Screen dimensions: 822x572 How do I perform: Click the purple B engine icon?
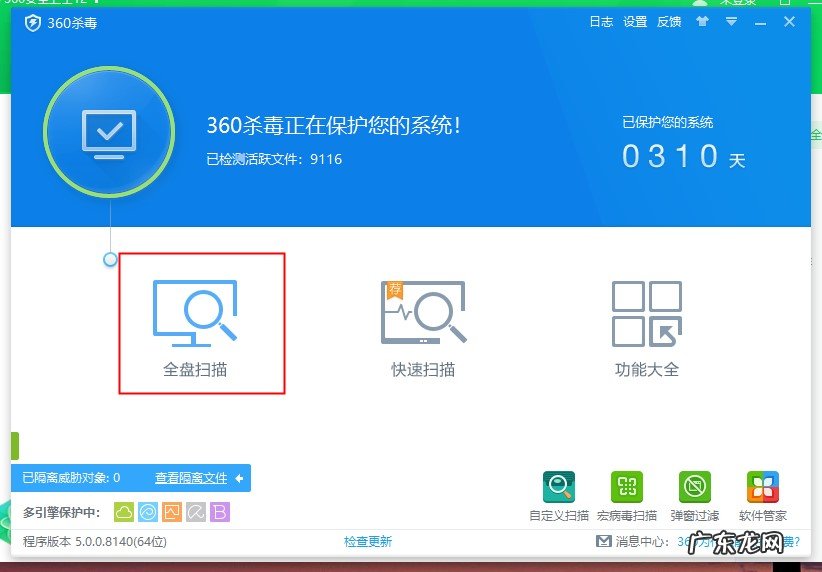pos(220,512)
